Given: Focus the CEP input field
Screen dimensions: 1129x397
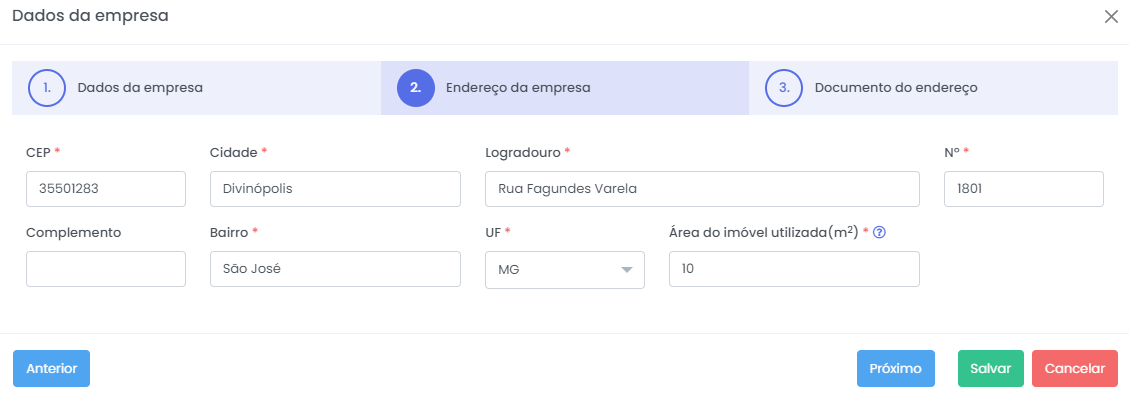Looking at the screenshot, I should [106, 189].
